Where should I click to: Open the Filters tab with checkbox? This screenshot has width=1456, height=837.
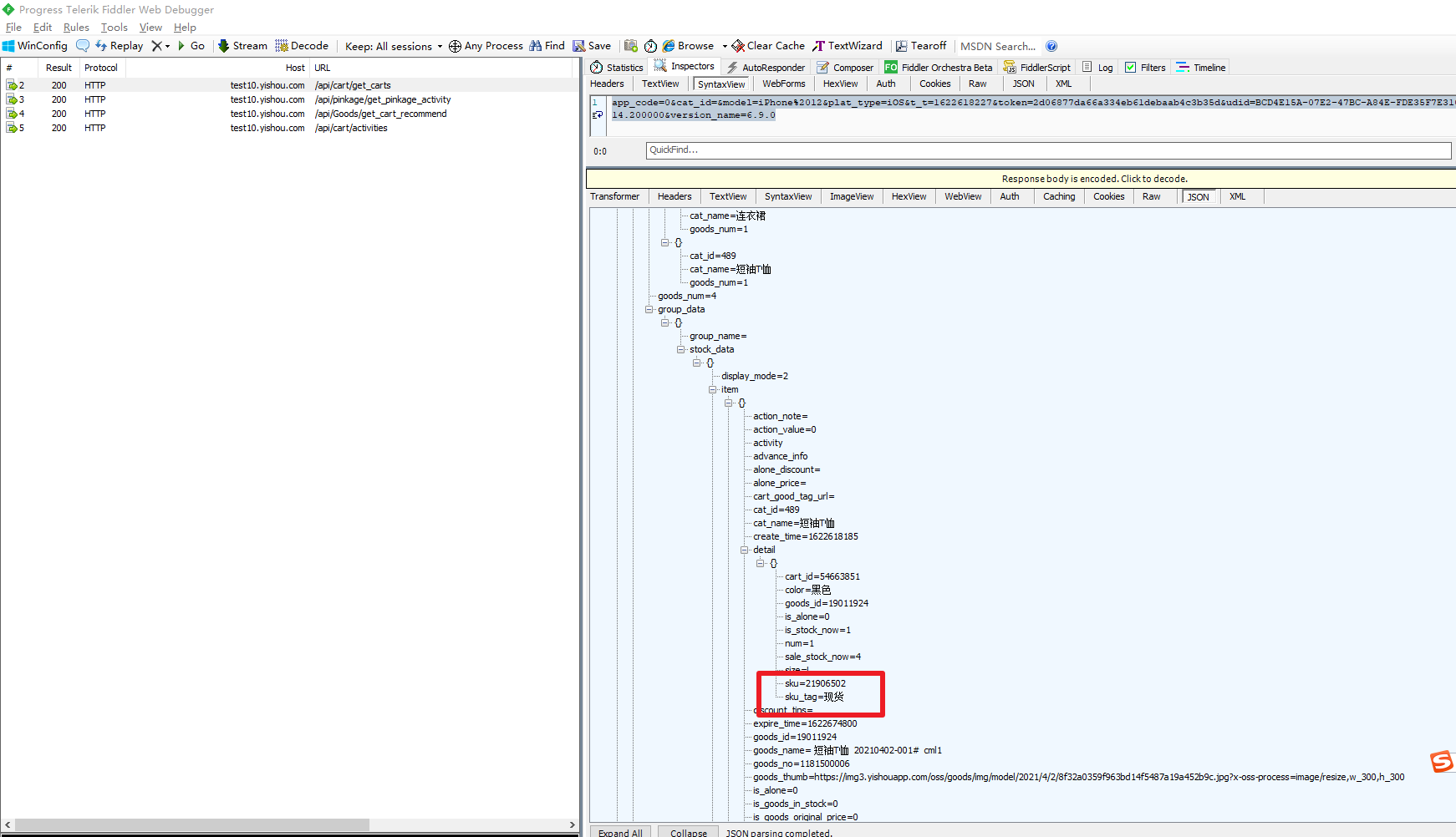coord(1145,68)
